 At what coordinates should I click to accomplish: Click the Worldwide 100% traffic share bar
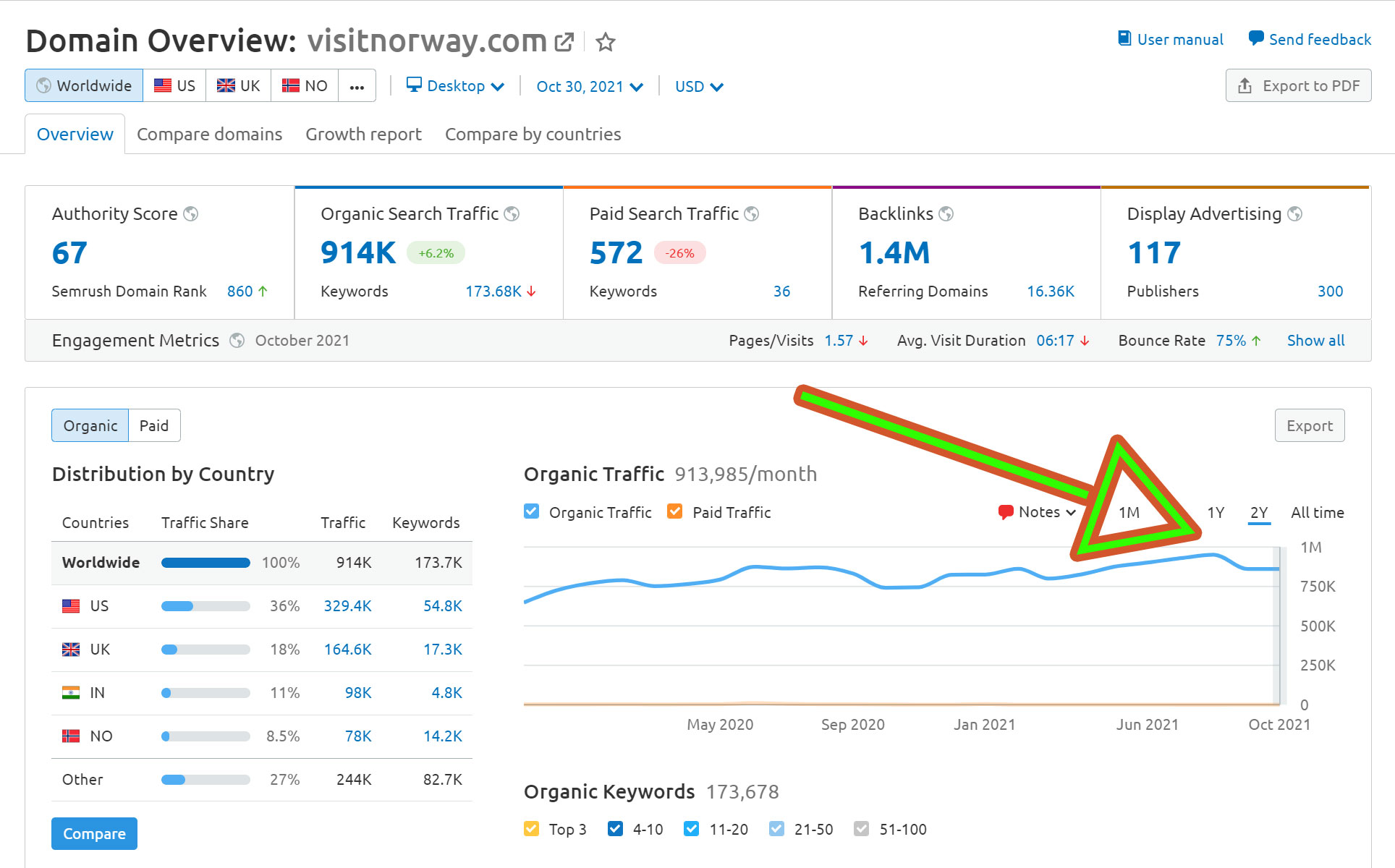click(x=205, y=563)
